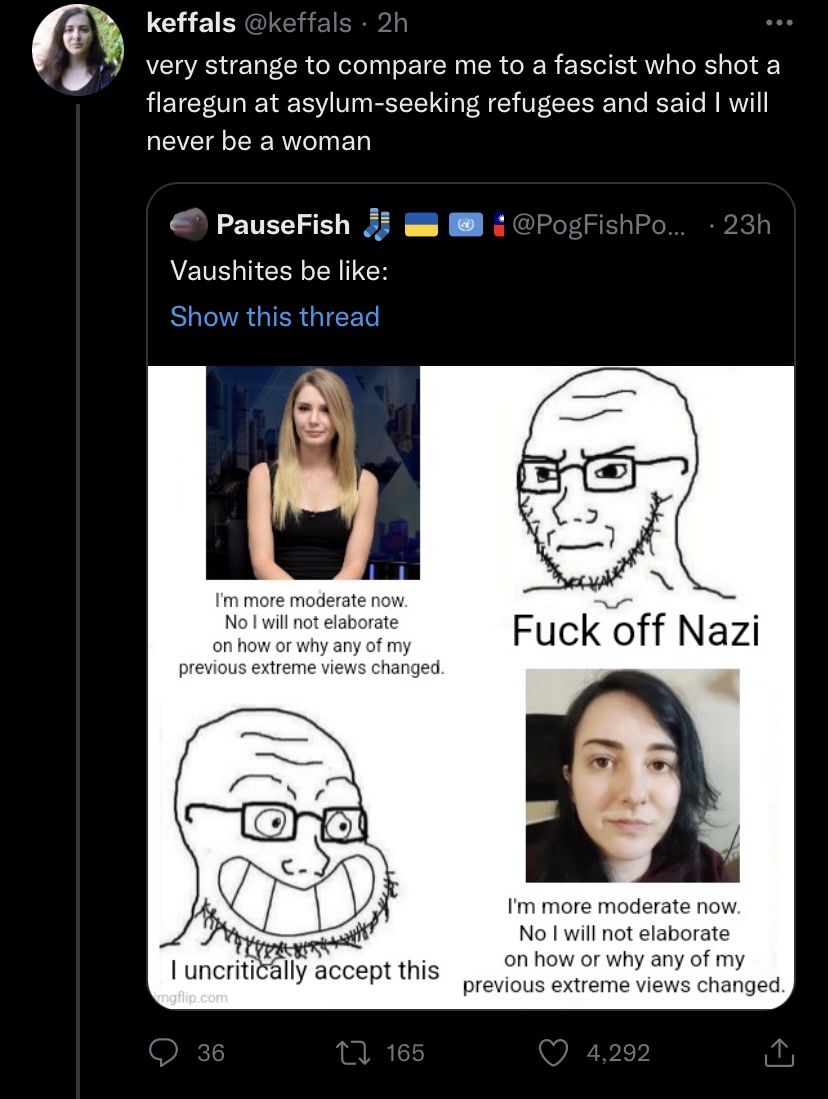Open the 23h quoted tweet timestamp

[x=747, y=224]
